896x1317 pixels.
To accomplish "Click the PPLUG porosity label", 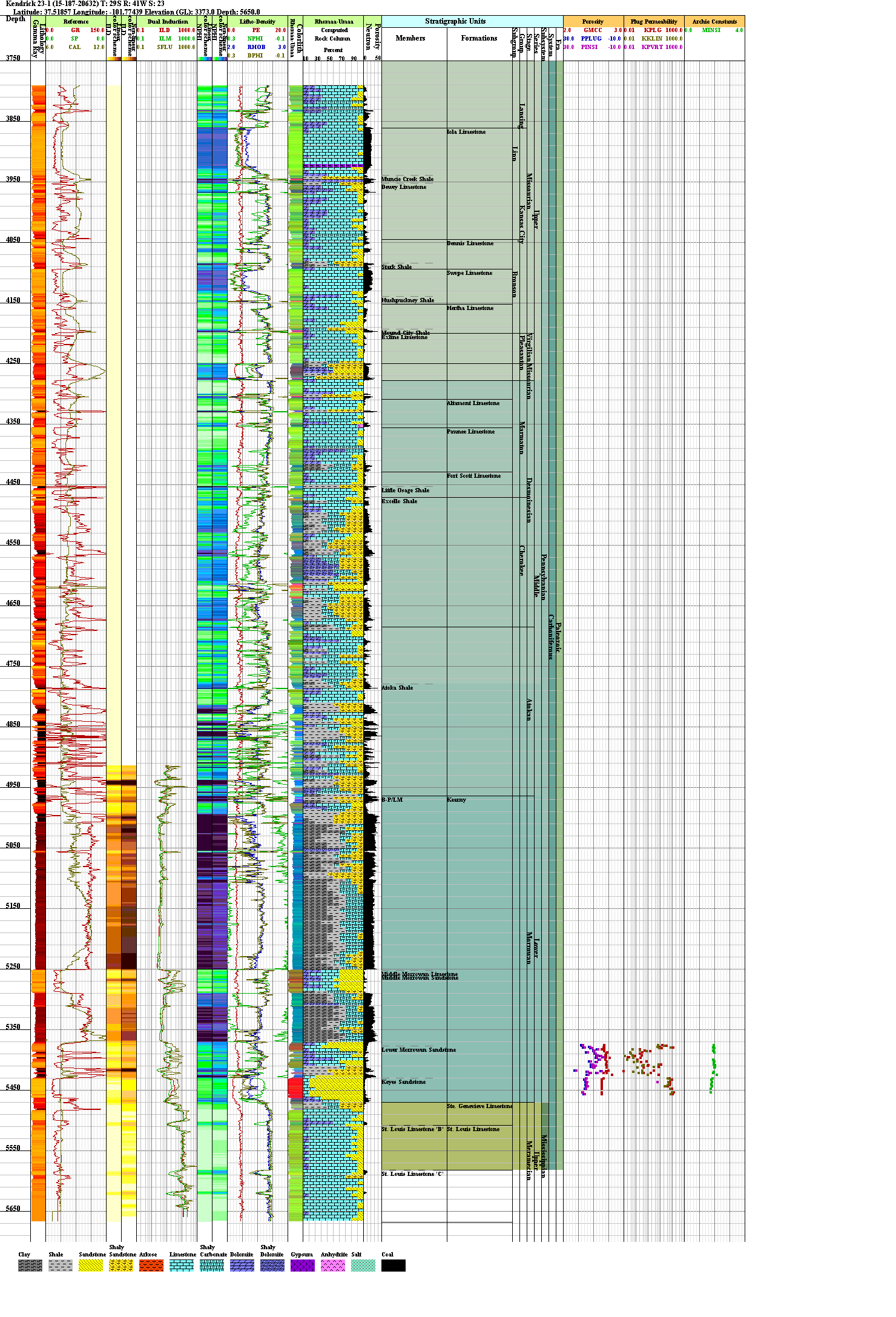I will click(591, 39).
